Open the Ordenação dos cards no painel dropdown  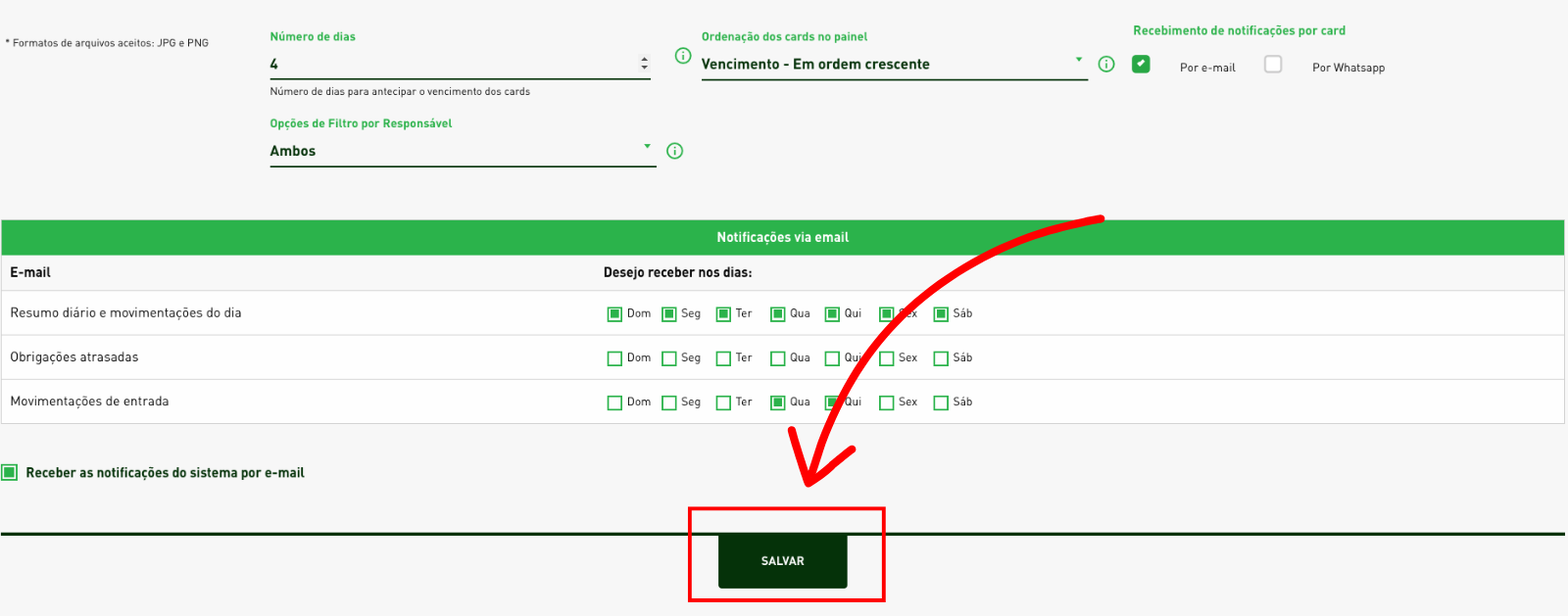pos(893,64)
